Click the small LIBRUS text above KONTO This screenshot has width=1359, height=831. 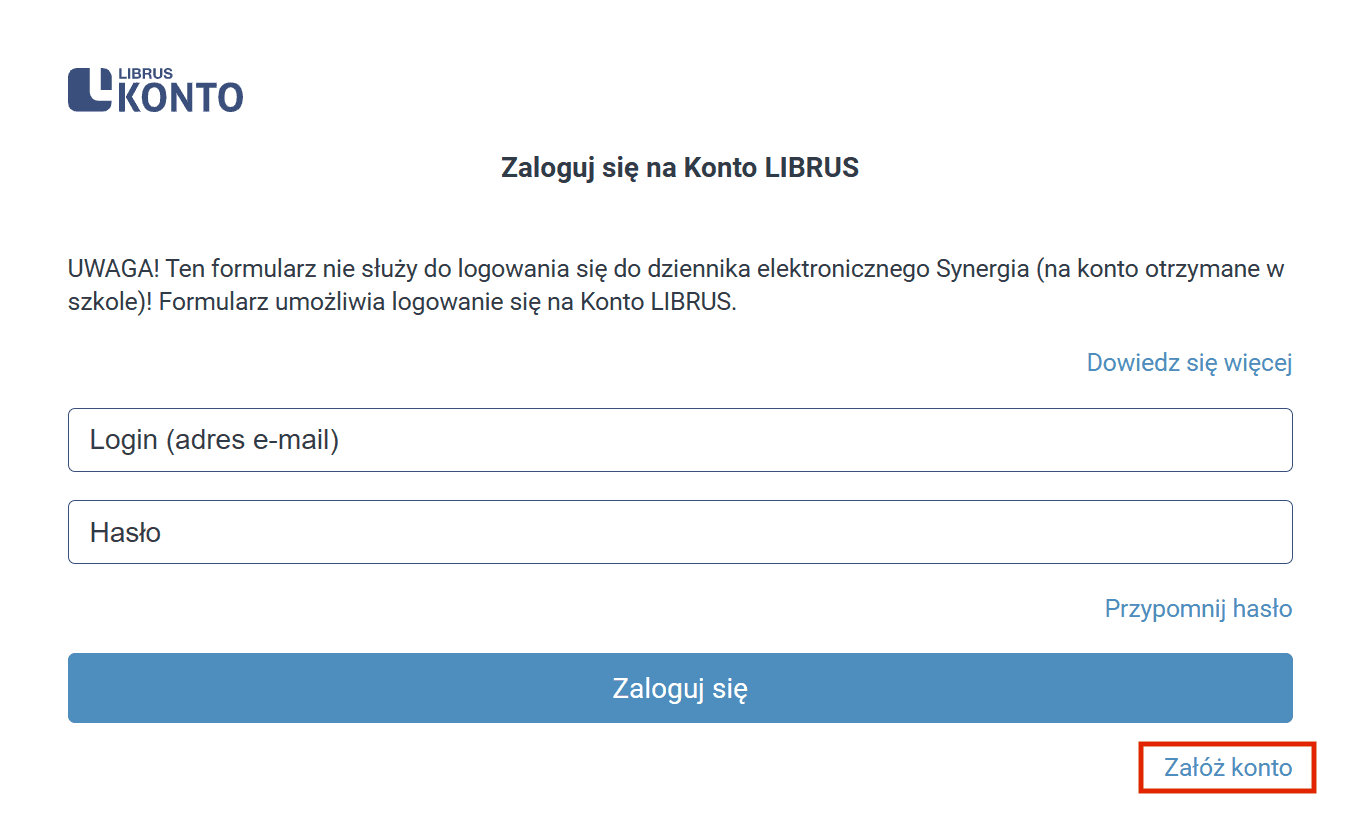click(x=145, y=74)
